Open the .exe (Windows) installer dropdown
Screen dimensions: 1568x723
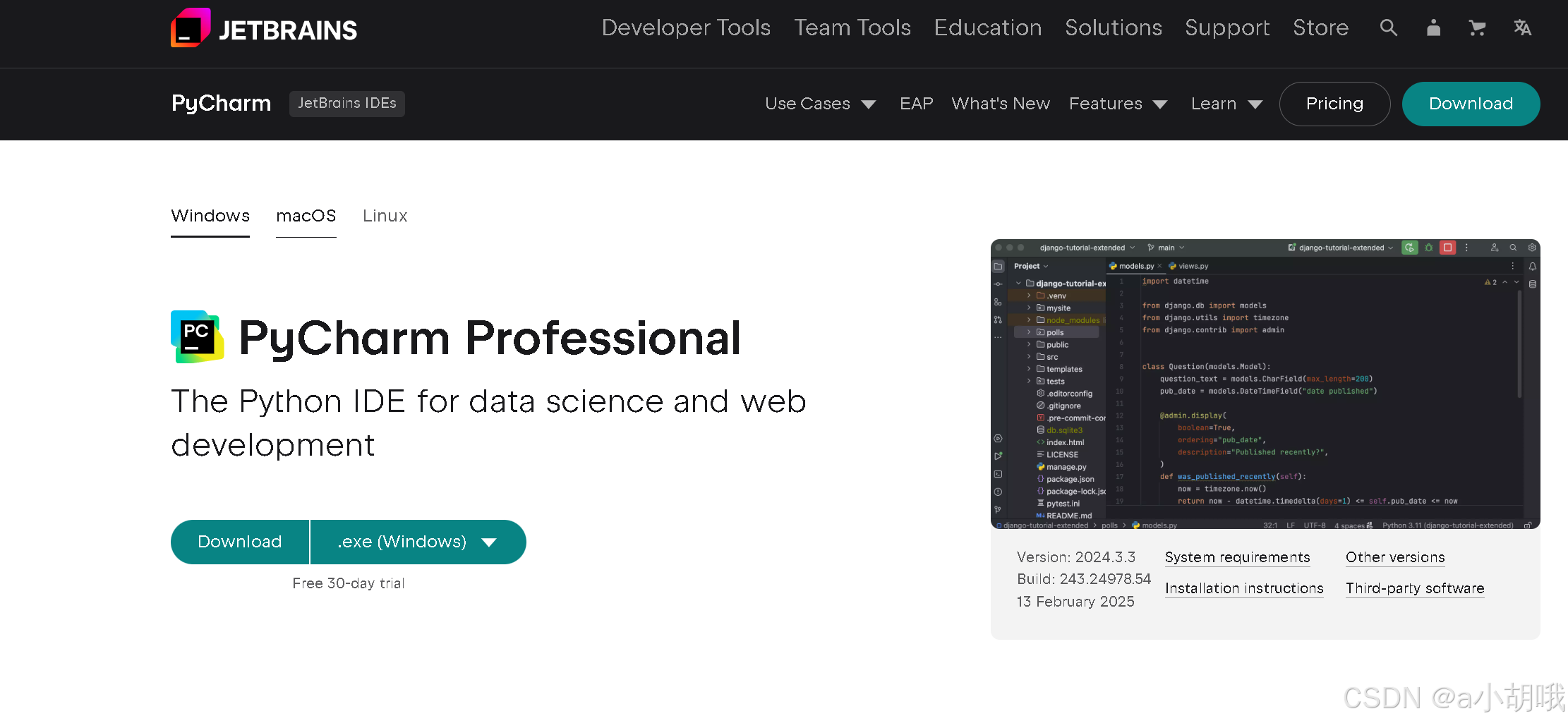[x=418, y=542]
